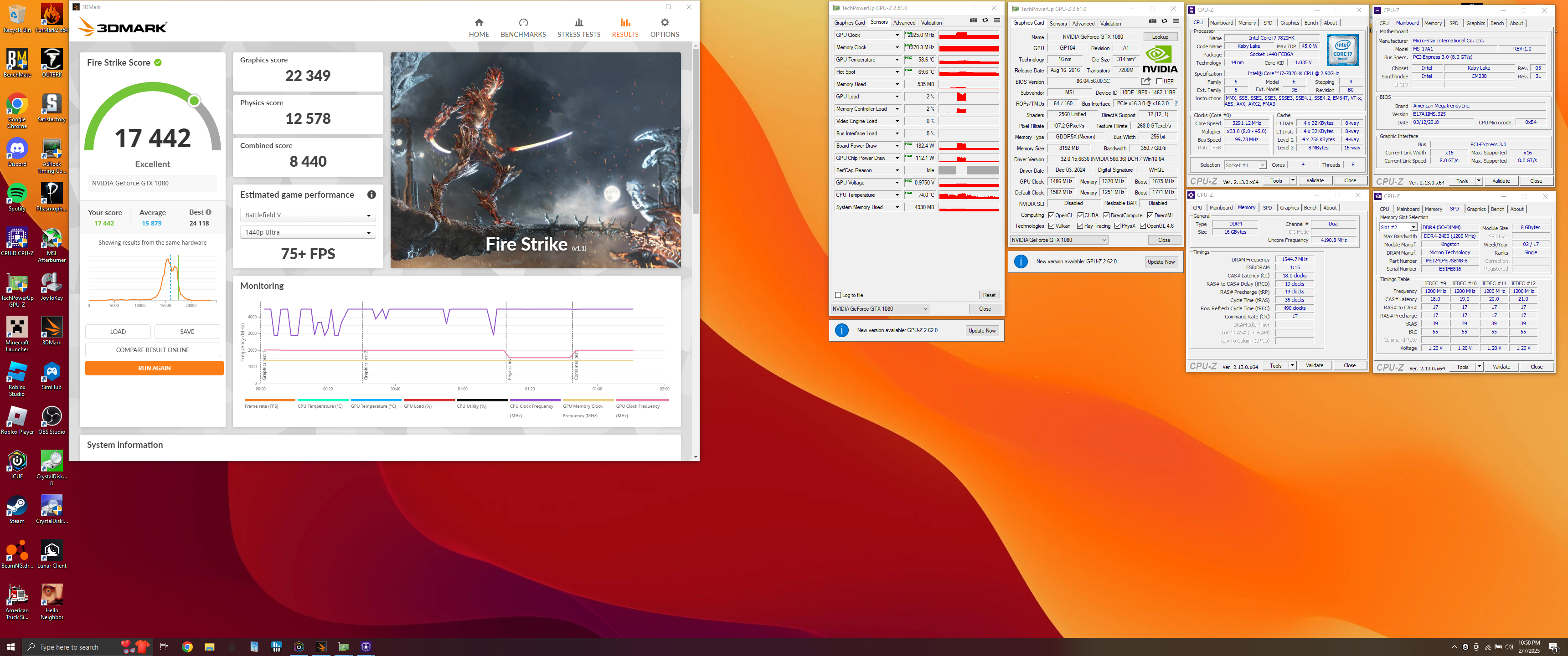The height and width of the screenshot is (656, 1568).
Task: Click Reset in the GPU-Z Sensors window
Action: click(989, 295)
